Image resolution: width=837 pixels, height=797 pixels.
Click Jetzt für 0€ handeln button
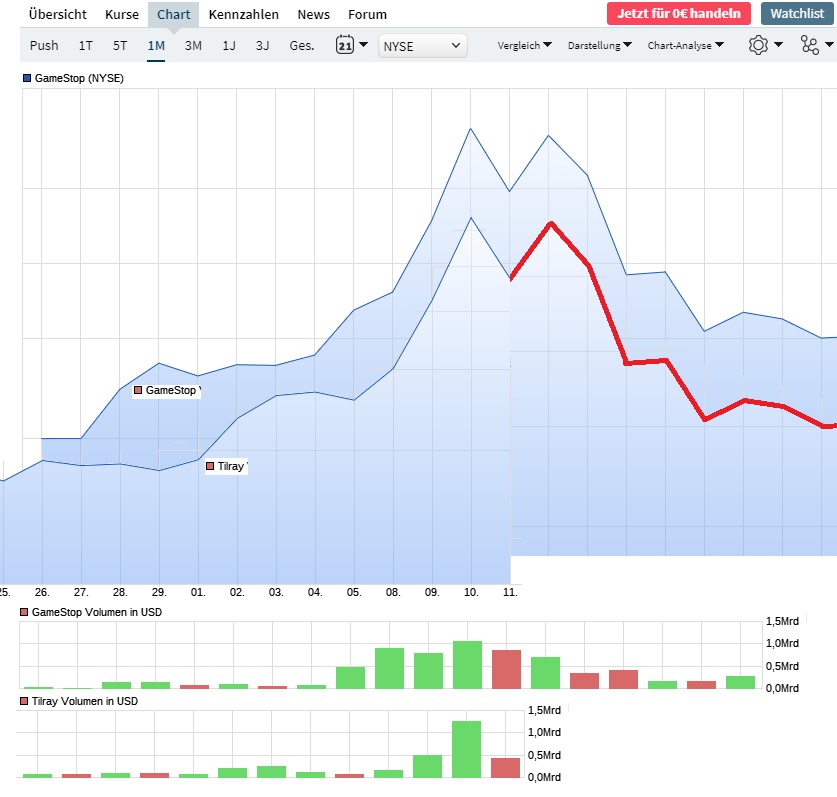(678, 13)
